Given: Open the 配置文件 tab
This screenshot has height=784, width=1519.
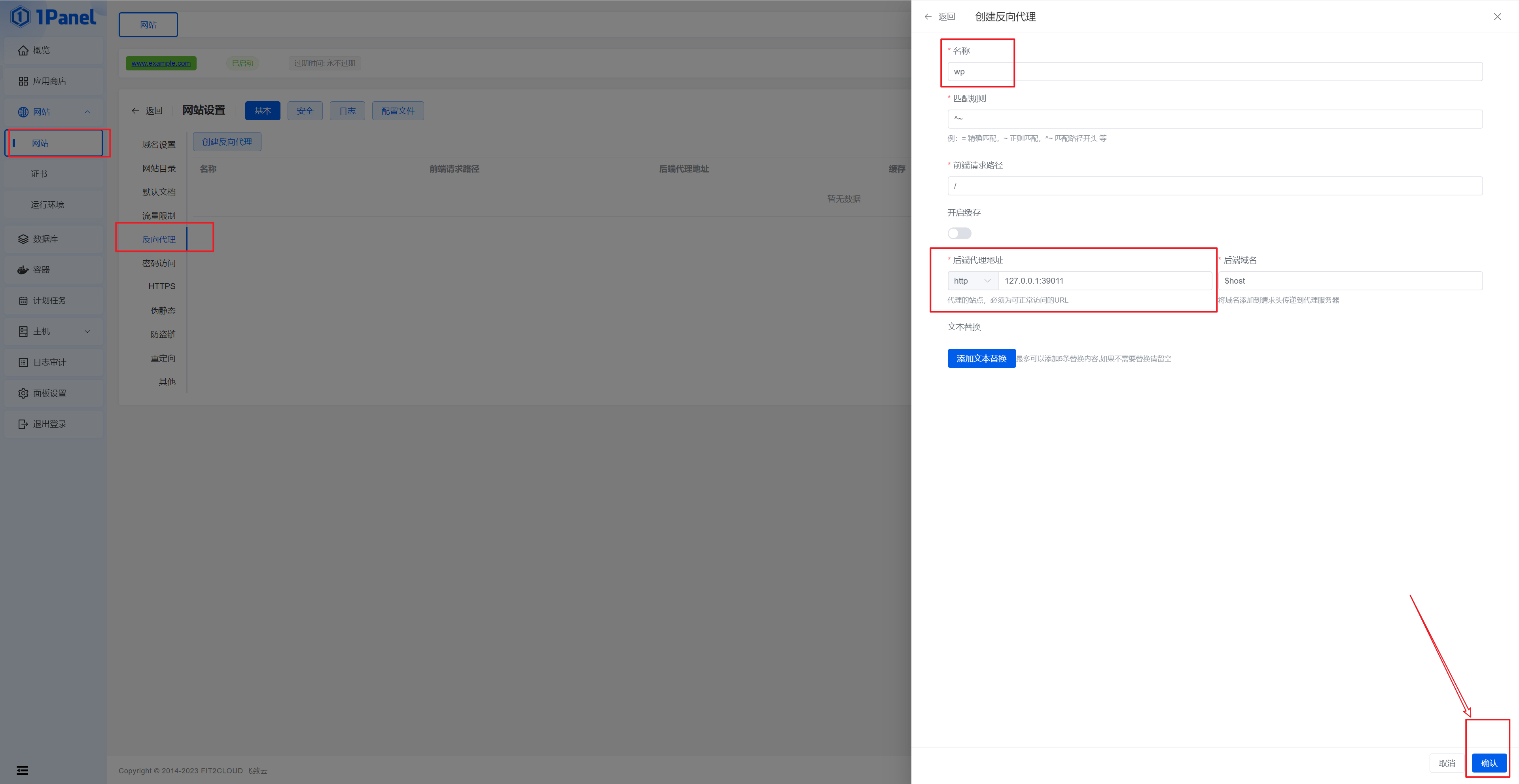Looking at the screenshot, I should (398, 111).
